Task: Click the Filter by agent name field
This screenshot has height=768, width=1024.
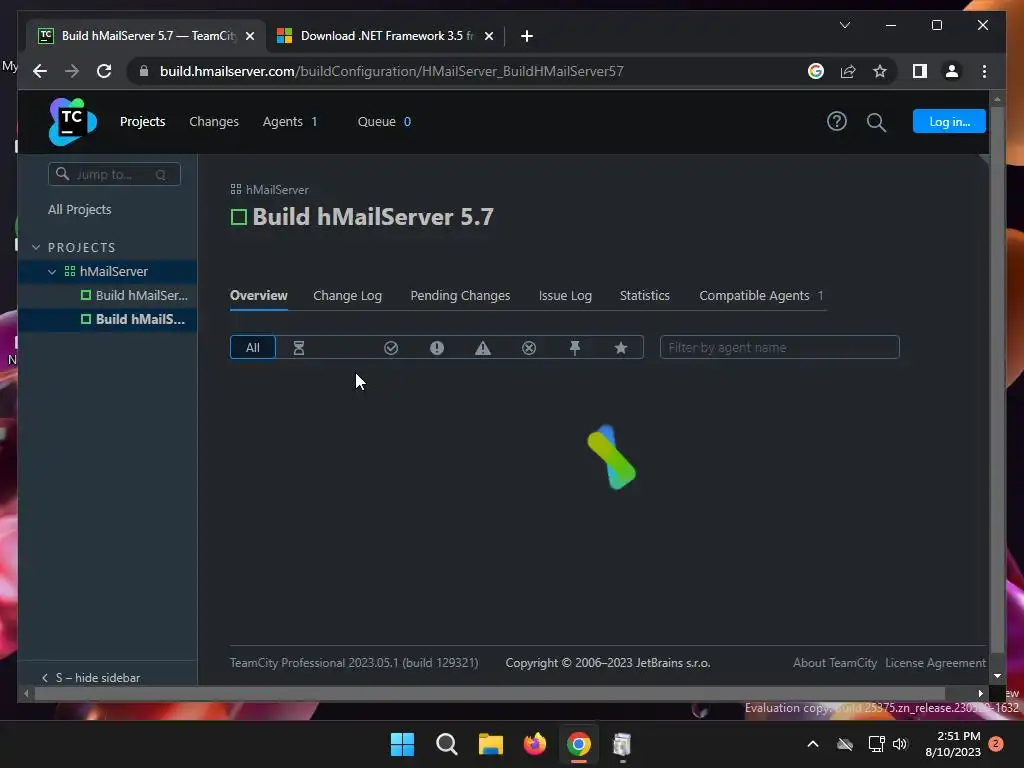Action: tap(779, 347)
